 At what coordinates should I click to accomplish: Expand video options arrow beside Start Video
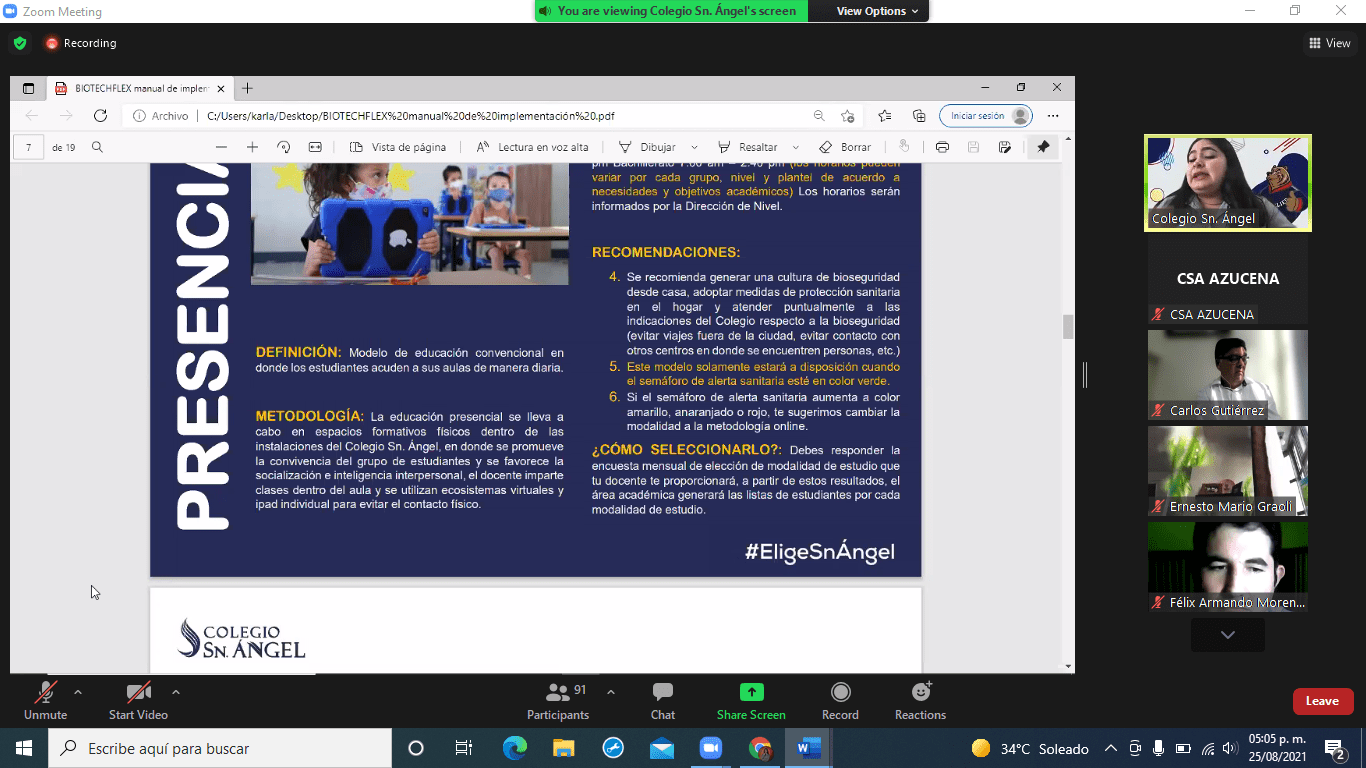point(176,692)
